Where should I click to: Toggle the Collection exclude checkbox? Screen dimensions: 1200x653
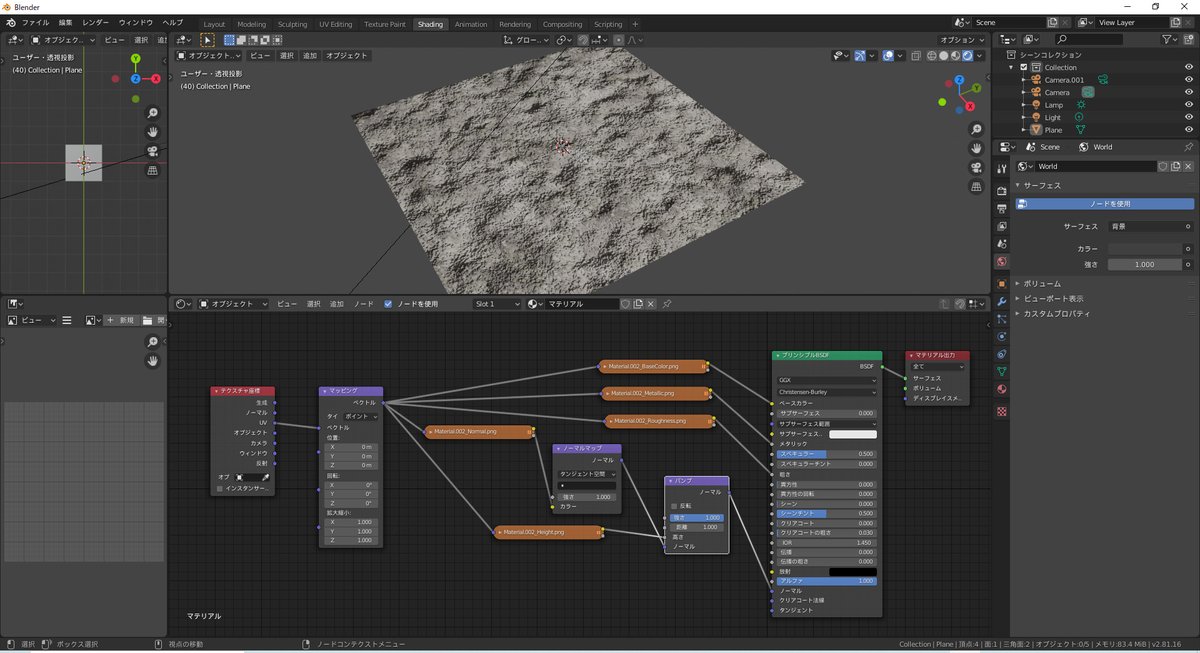pos(1023,67)
